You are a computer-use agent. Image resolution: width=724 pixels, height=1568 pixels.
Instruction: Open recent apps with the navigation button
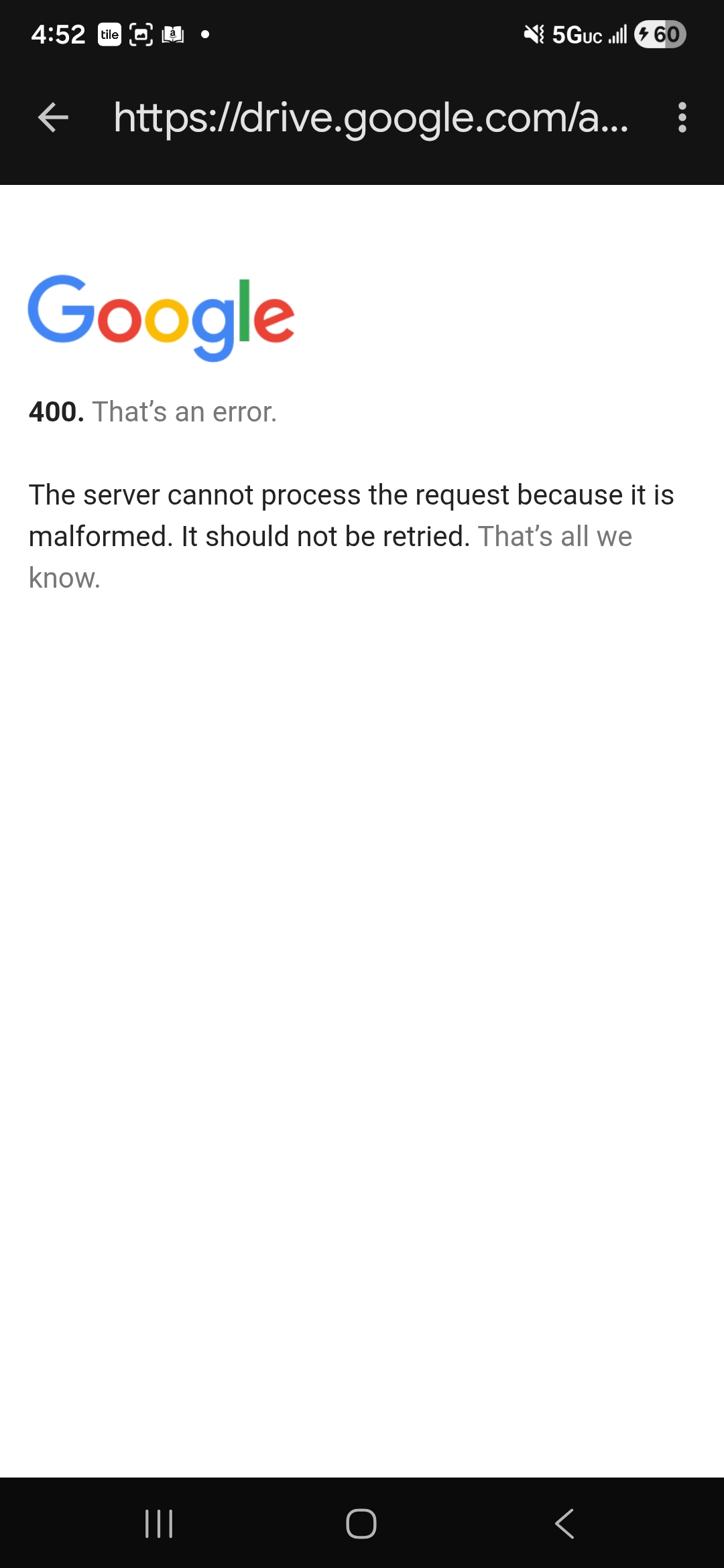[x=159, y=1524]
